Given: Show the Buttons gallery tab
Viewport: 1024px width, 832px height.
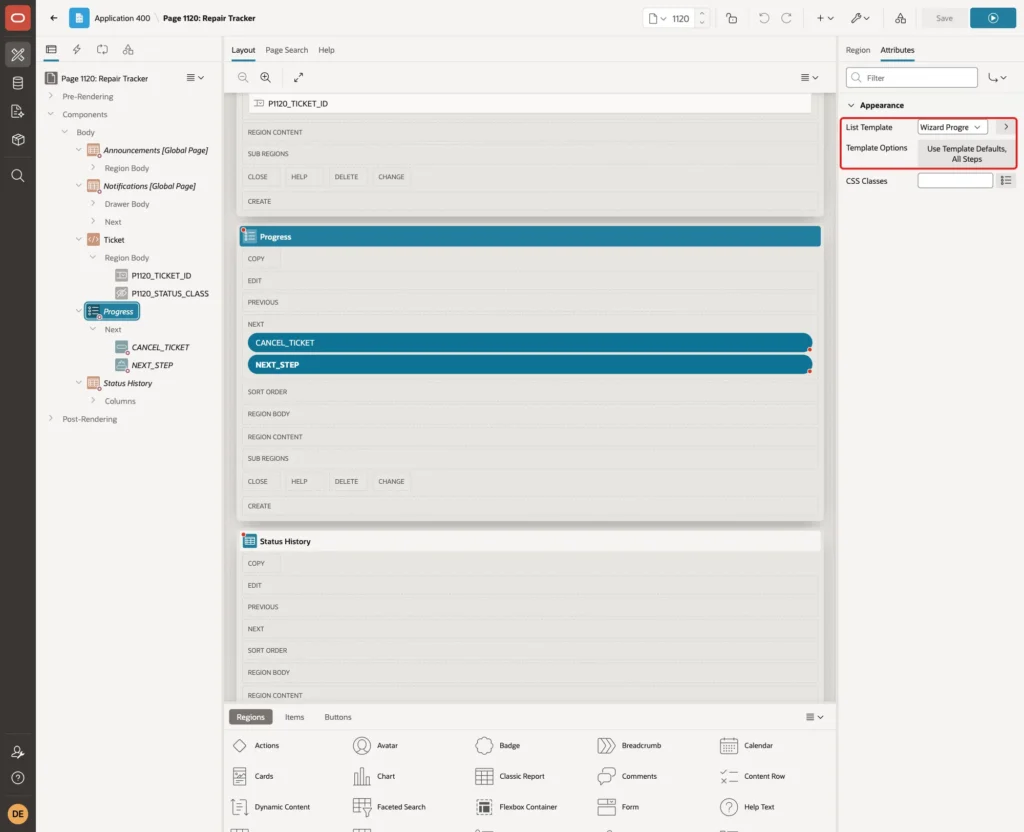Looking at the screenshot, I should tap(338, 717).
